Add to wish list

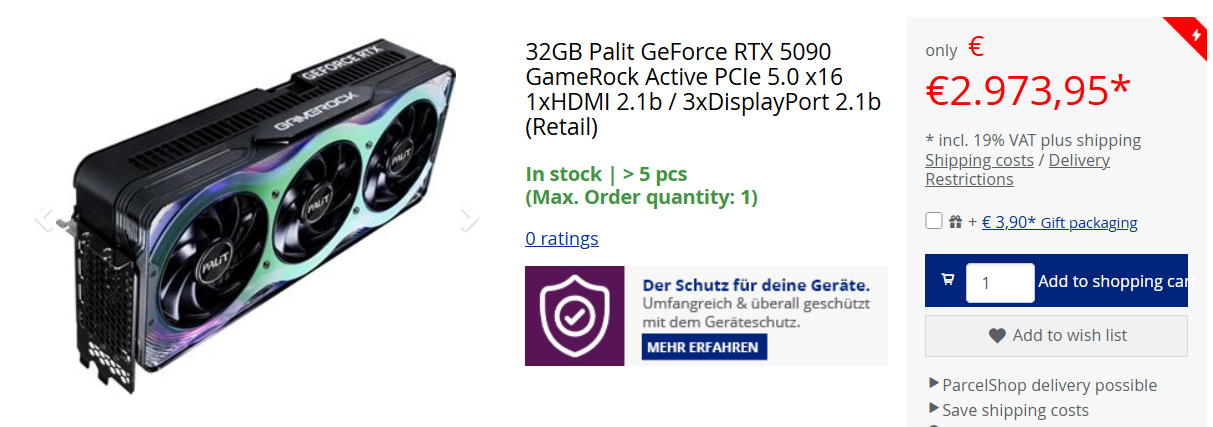[x=1056, y=336]
